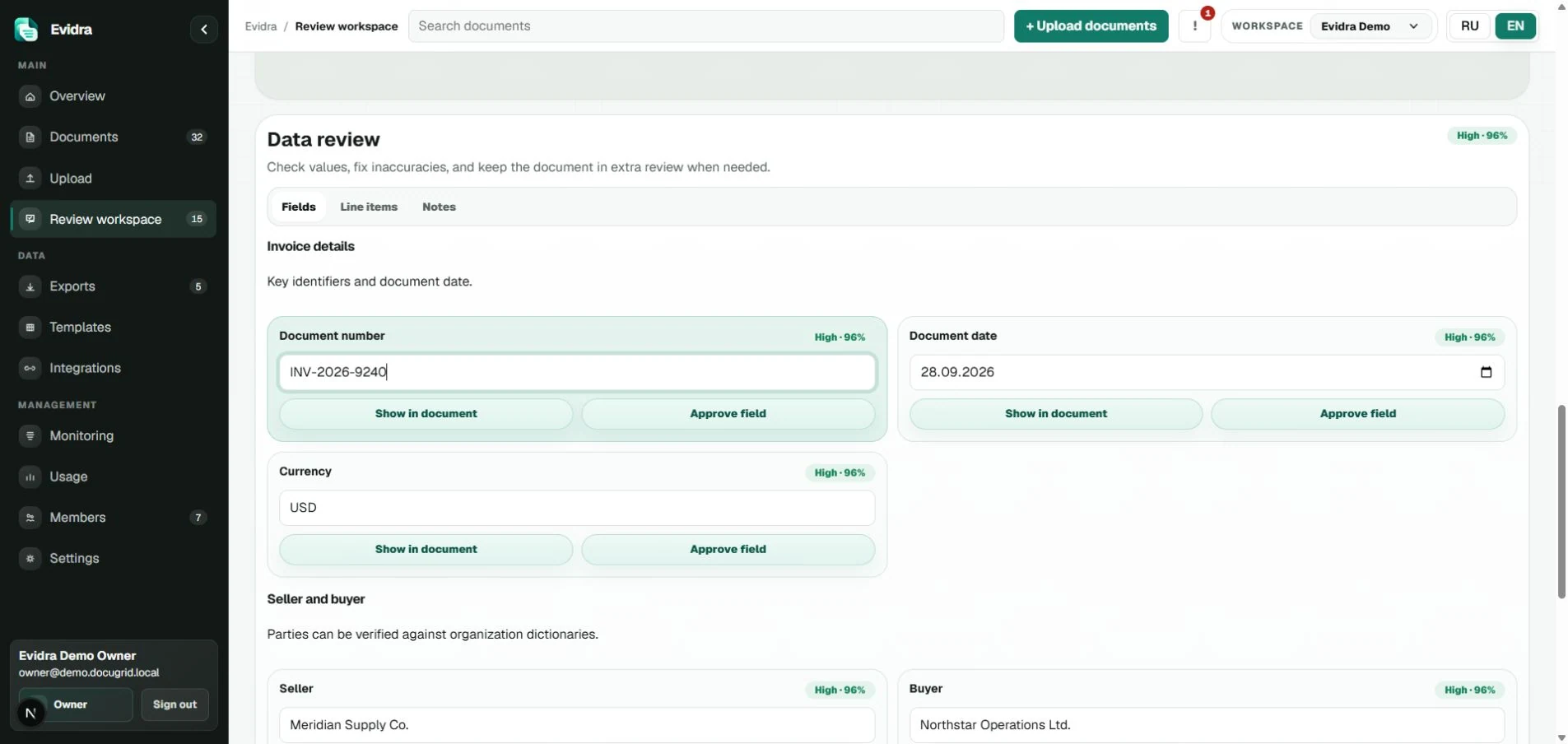Image resolution: width=1568 pixels, height=744 pixels.
Task: Open the calendar picker in Document date
Action: 1486,372
